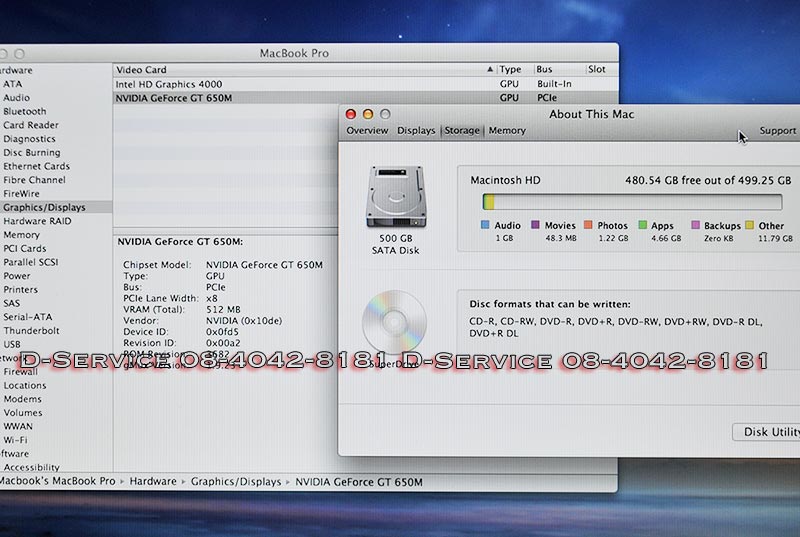Select Thunderbolt in the sidebar
This screenshot has width=800, height=537.
[x=31, y=331]
